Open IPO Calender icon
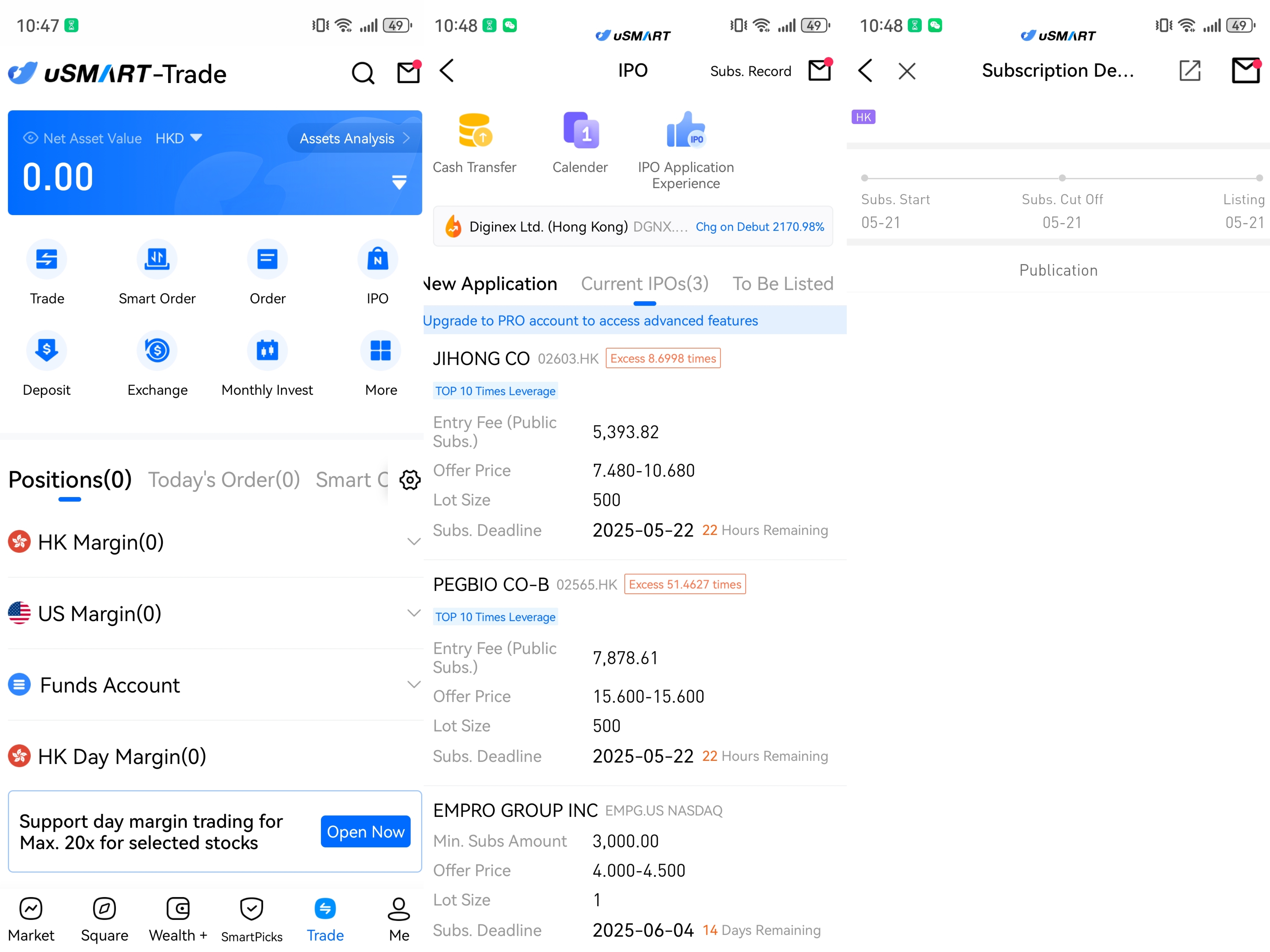 click(580, 143)
